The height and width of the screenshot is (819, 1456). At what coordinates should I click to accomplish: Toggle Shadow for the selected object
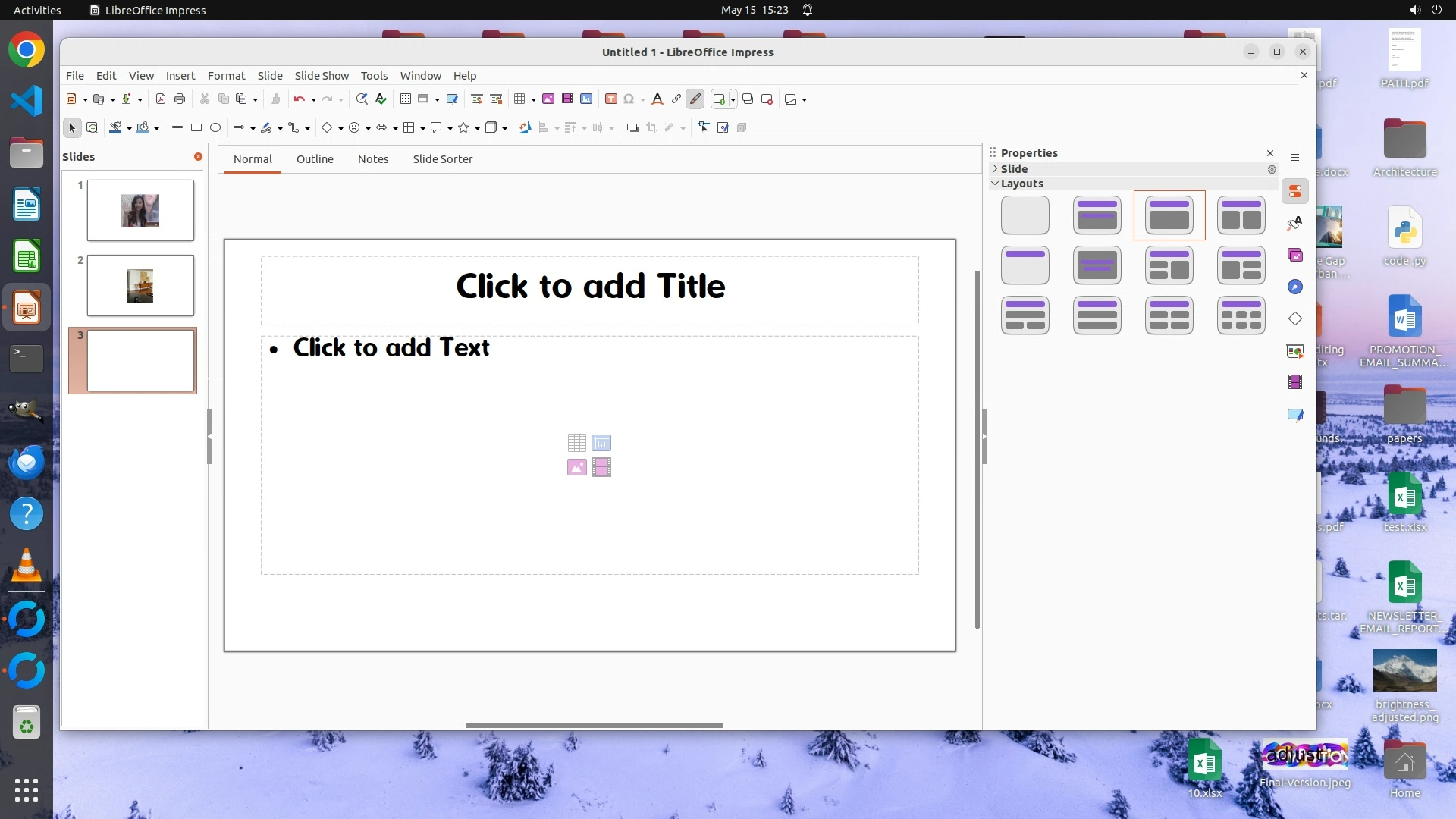(632, 128)
